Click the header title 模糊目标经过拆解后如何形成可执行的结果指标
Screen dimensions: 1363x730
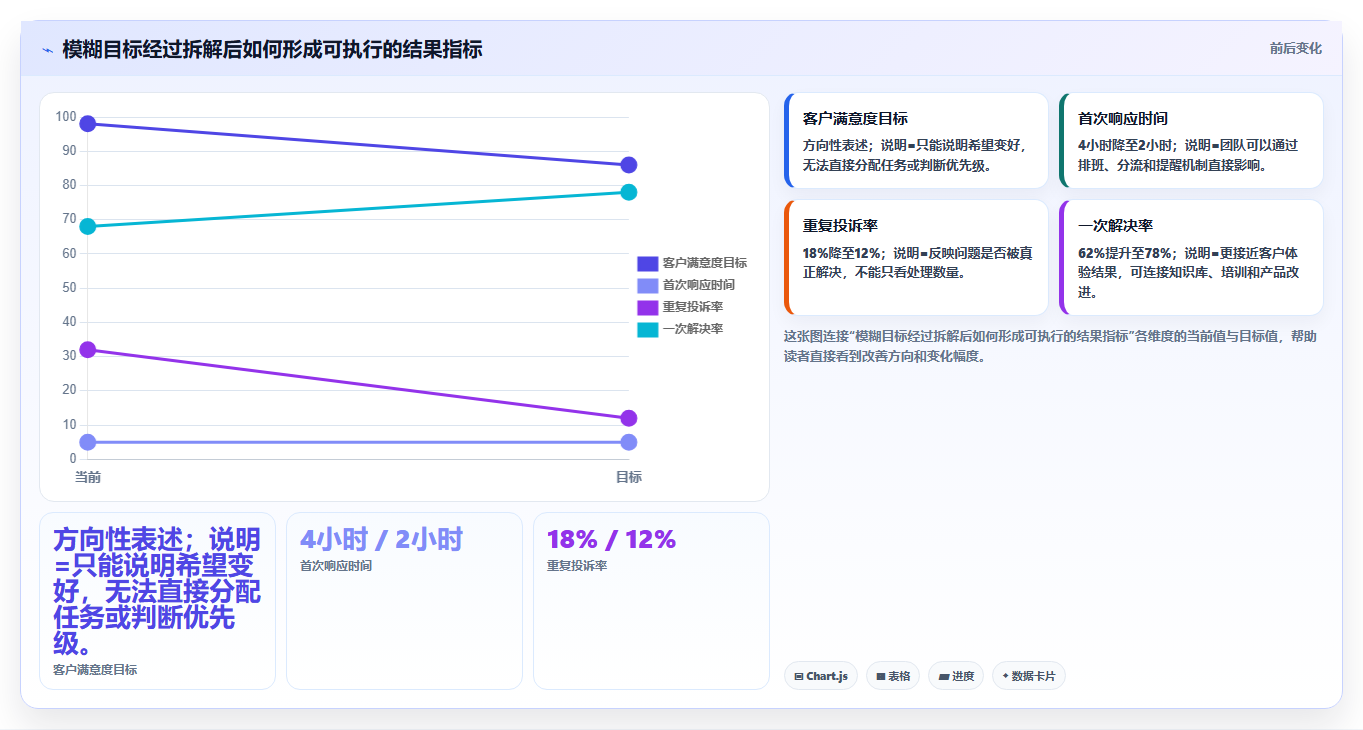(x=272, y=49)
